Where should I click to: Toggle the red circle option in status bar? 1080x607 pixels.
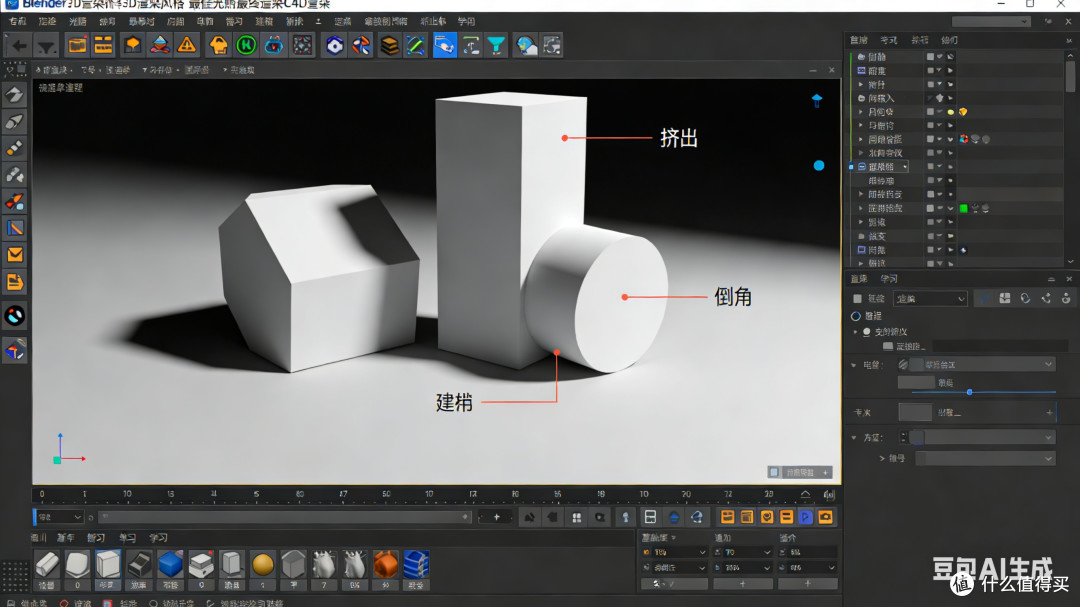[64, 603]
